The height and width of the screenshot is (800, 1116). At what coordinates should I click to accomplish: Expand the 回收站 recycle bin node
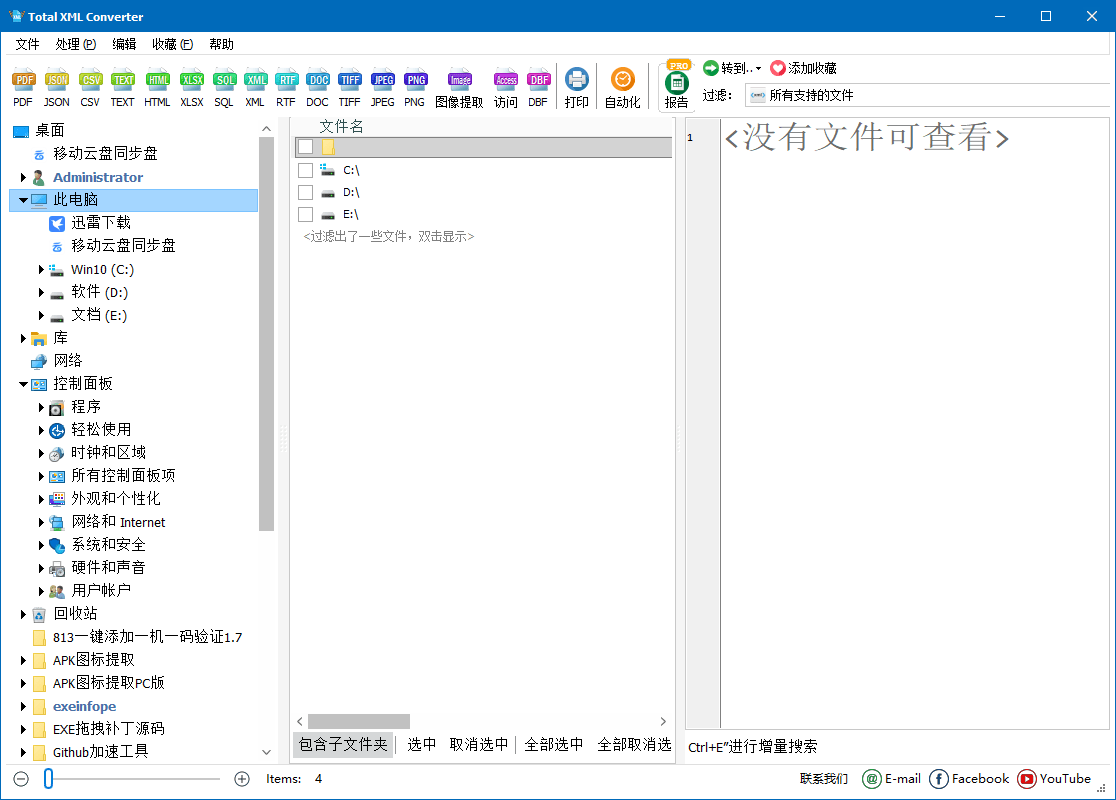pyautogui.click(x=23, y=614)
